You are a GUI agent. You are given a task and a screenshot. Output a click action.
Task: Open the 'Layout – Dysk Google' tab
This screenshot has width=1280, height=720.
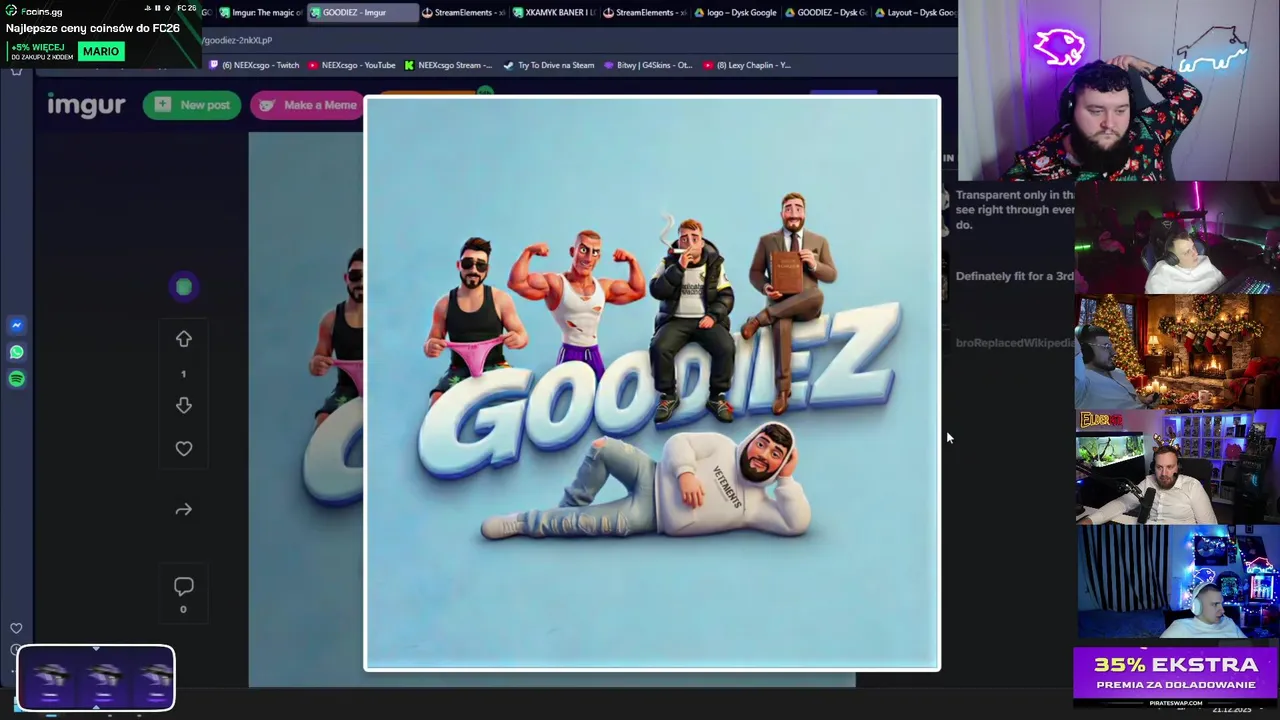[x=914, y=13]
